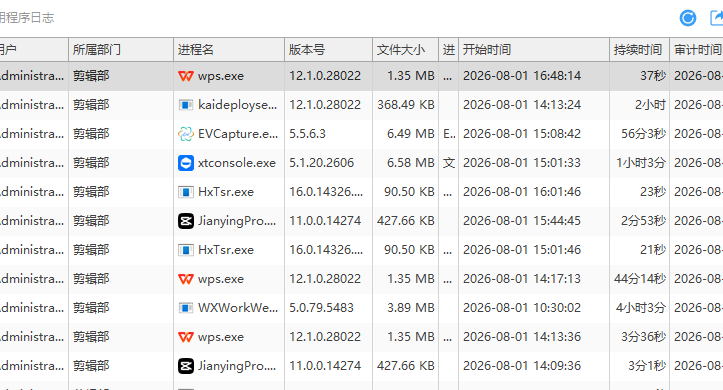
Task: Click duration 56分3秒
Action: tap(643, 134)
